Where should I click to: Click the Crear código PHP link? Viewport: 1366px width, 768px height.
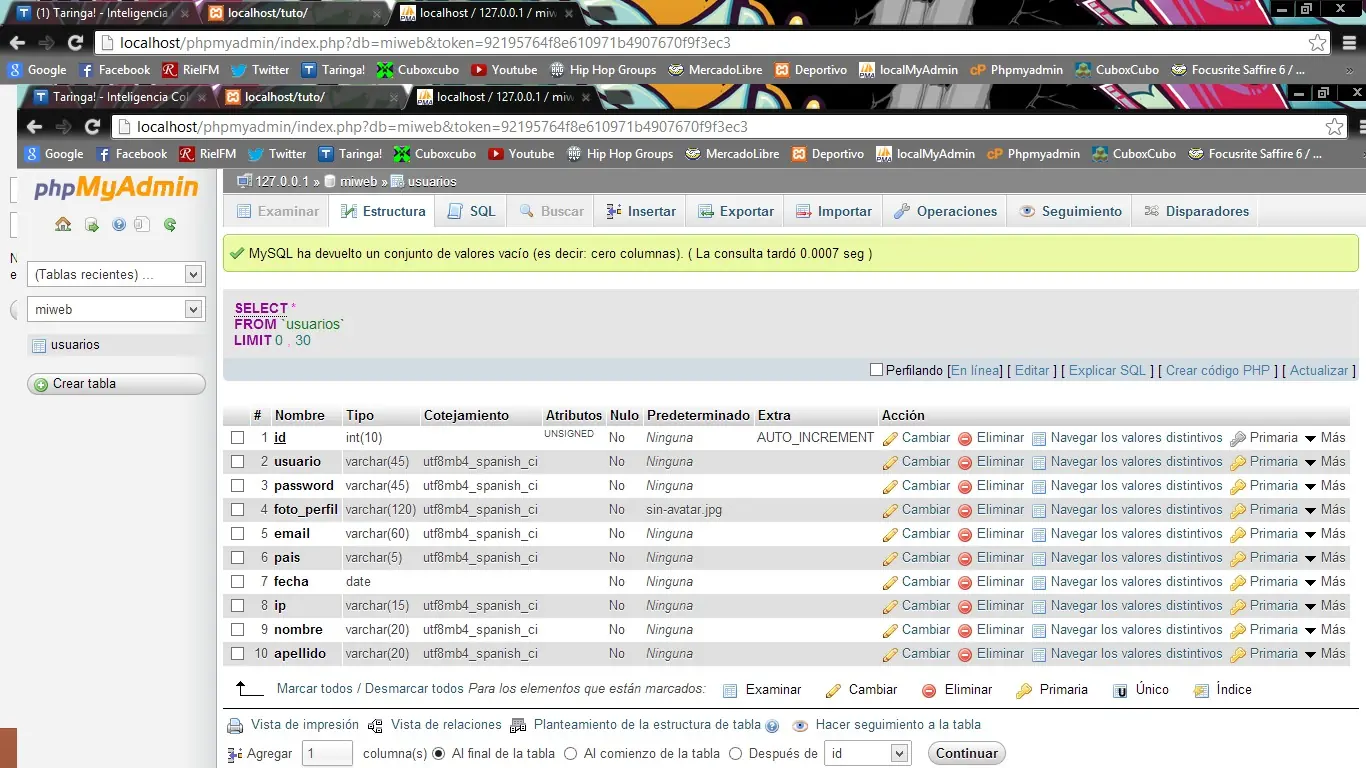coord(1218,370)
